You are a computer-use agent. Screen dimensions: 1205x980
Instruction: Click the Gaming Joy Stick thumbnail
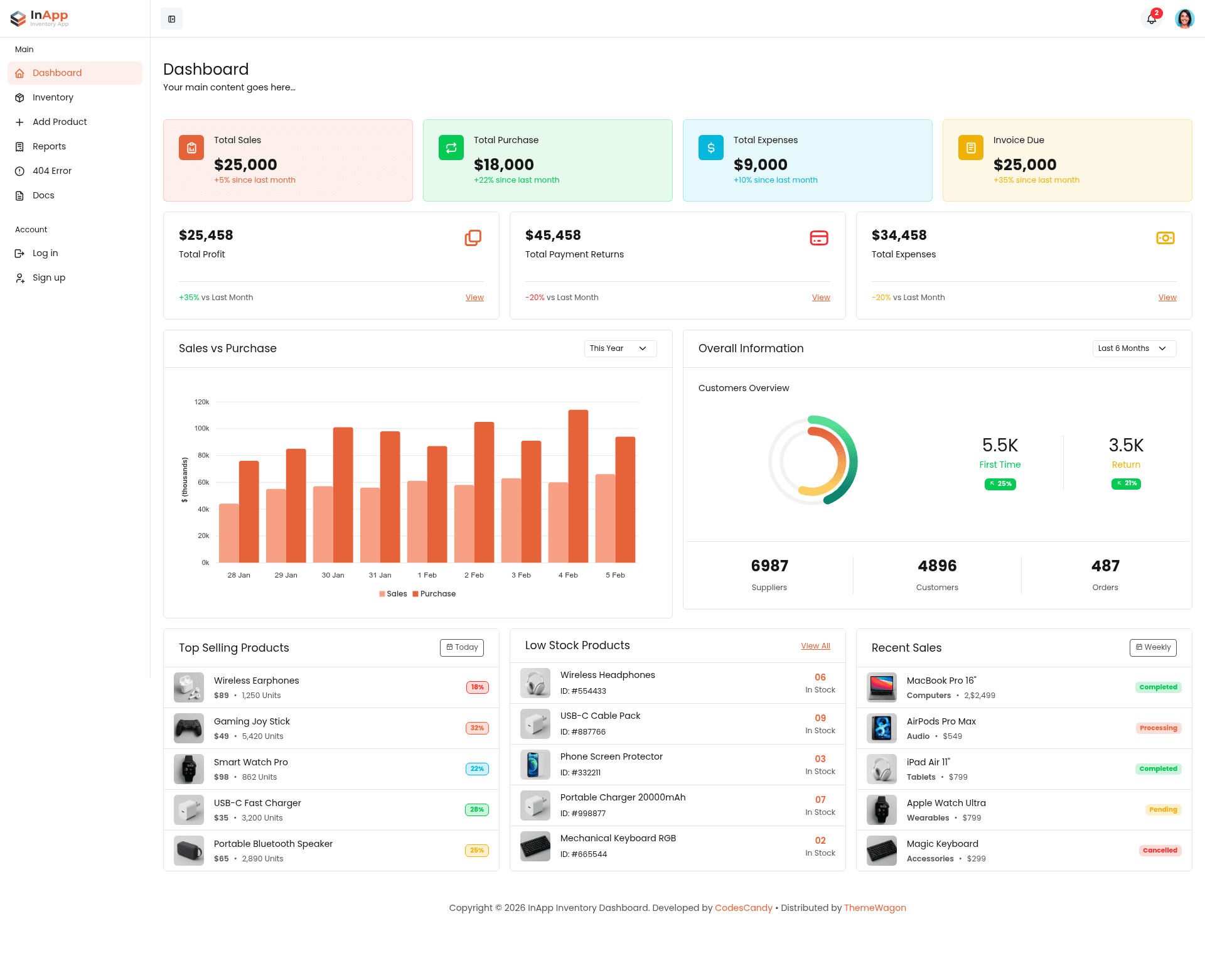[x=189, y=728]
